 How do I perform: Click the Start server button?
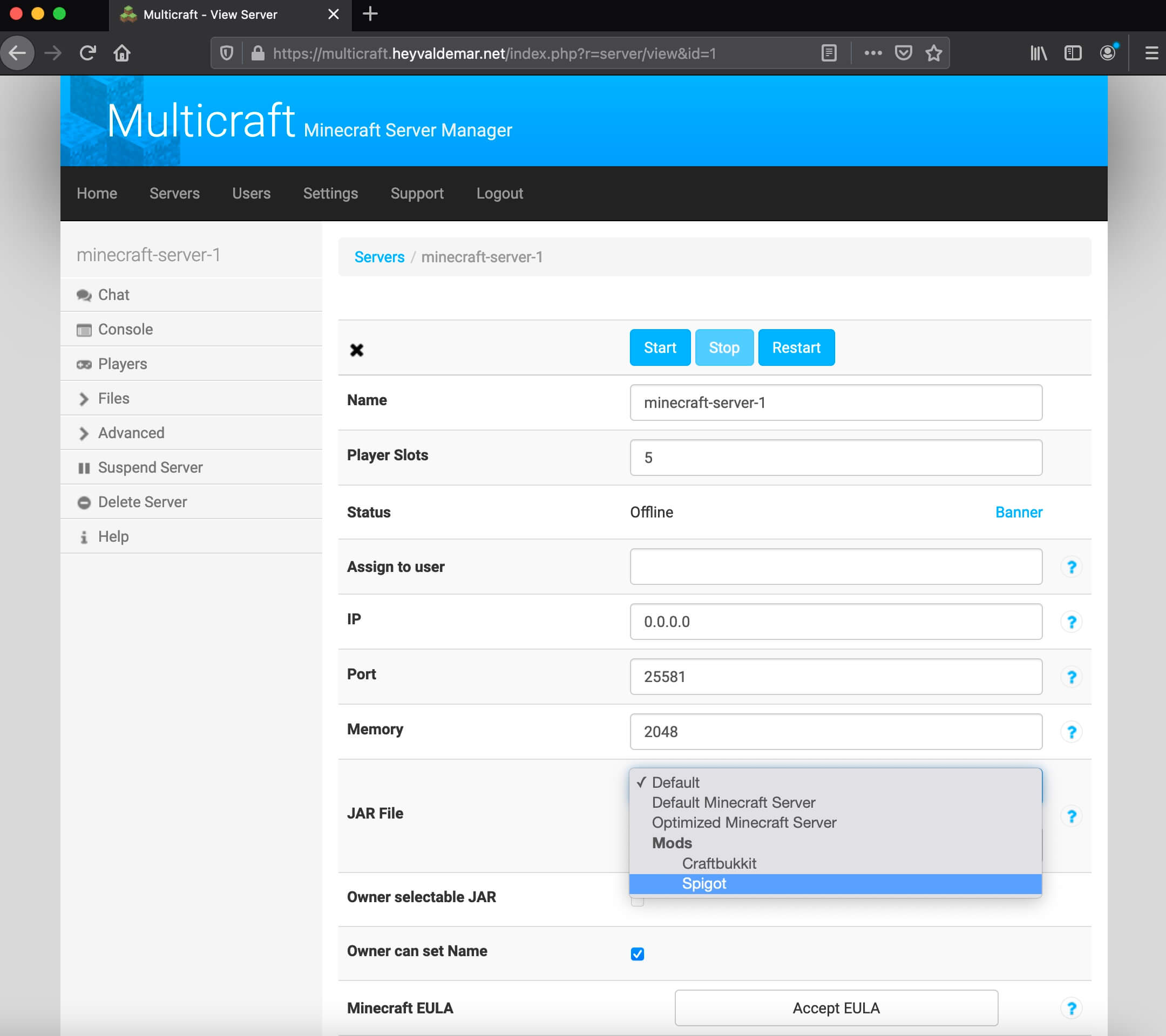coord(659,347)
